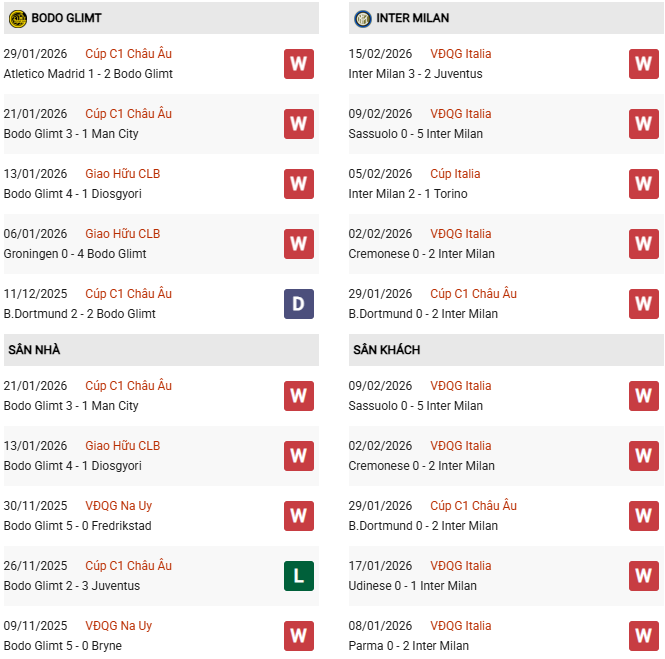Click the Atletico Madrid 1-2 Bodo Glimt result
The height and width of the screenshot is (659, 665).
88,74
